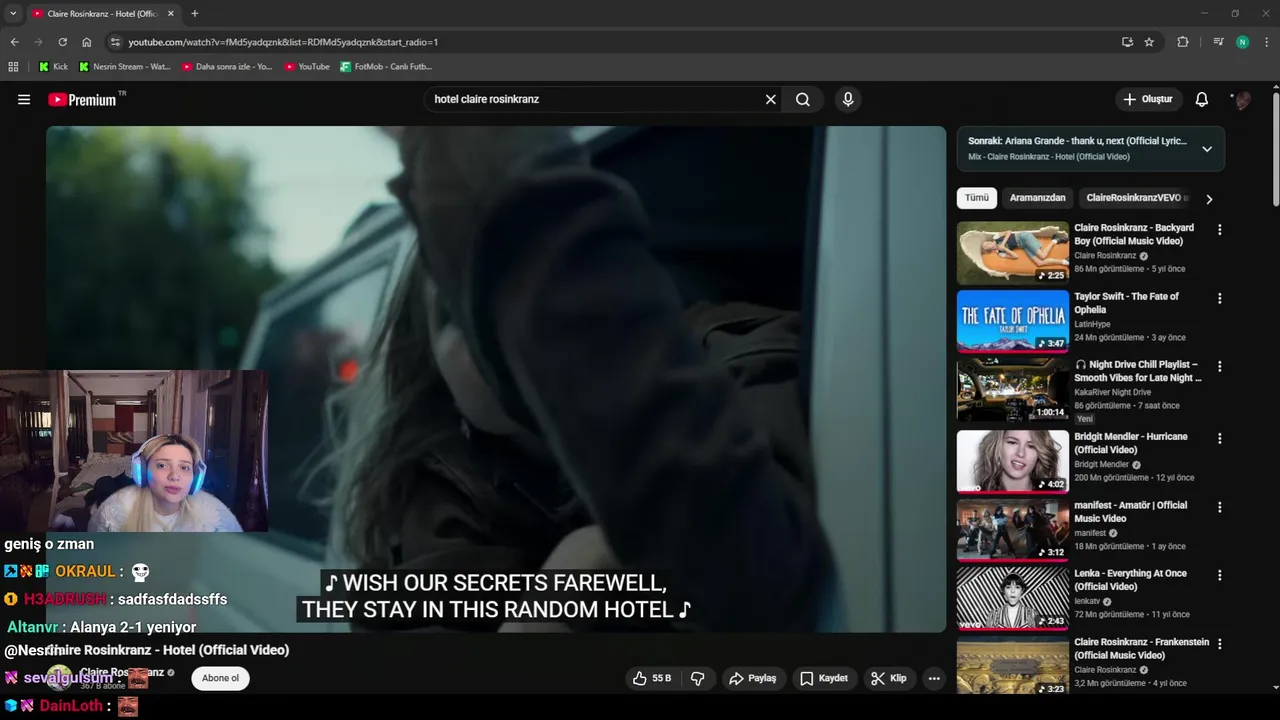Open The Fate of Ophelia thumbnail

(1013, 321)
